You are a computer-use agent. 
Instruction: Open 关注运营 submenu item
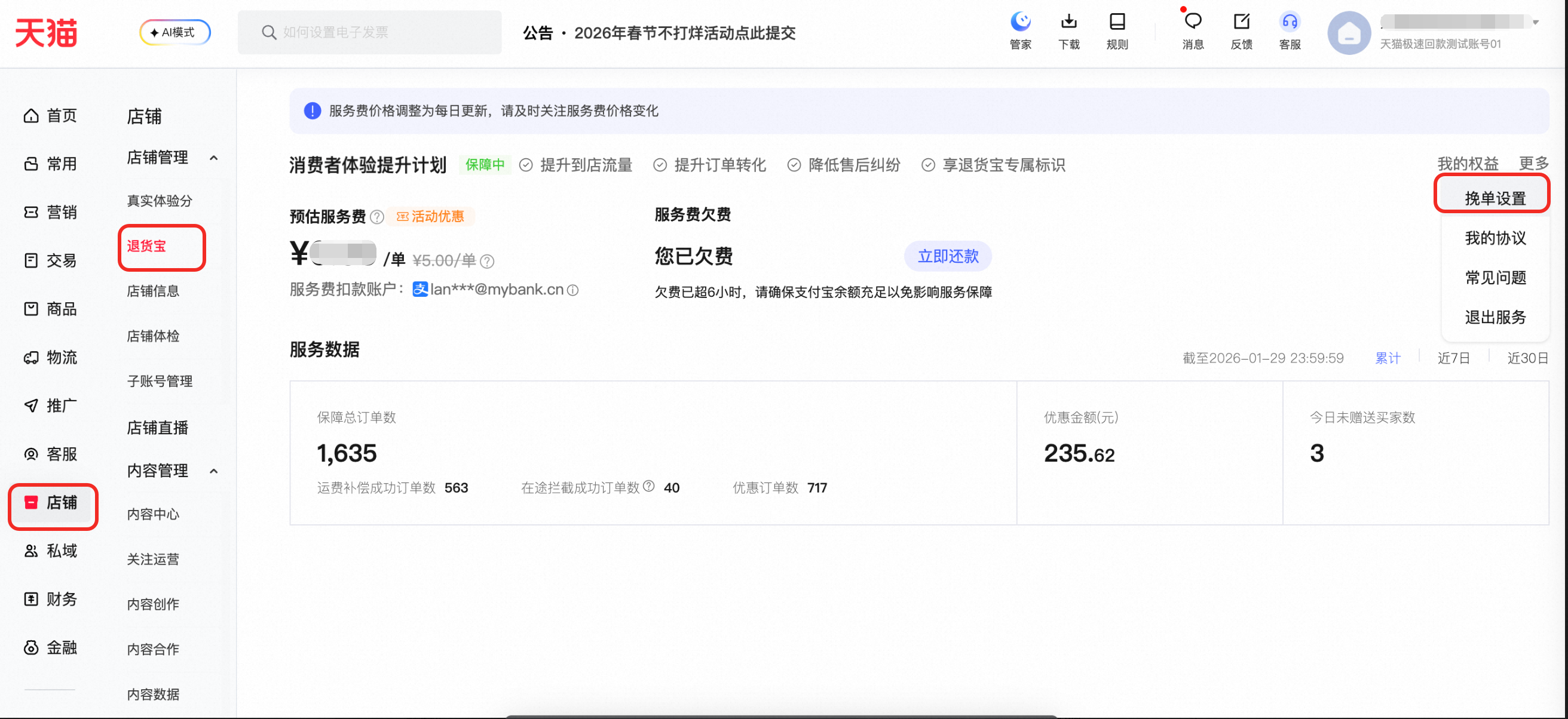154,559
